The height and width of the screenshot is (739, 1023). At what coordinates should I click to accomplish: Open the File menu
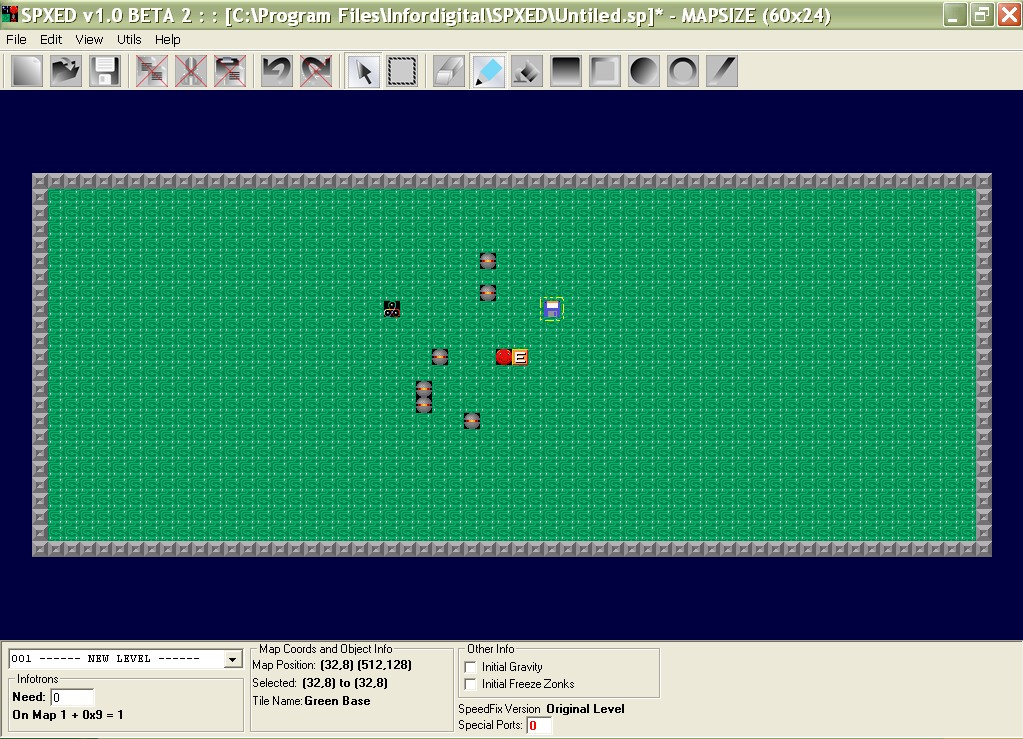pos(16,40)
